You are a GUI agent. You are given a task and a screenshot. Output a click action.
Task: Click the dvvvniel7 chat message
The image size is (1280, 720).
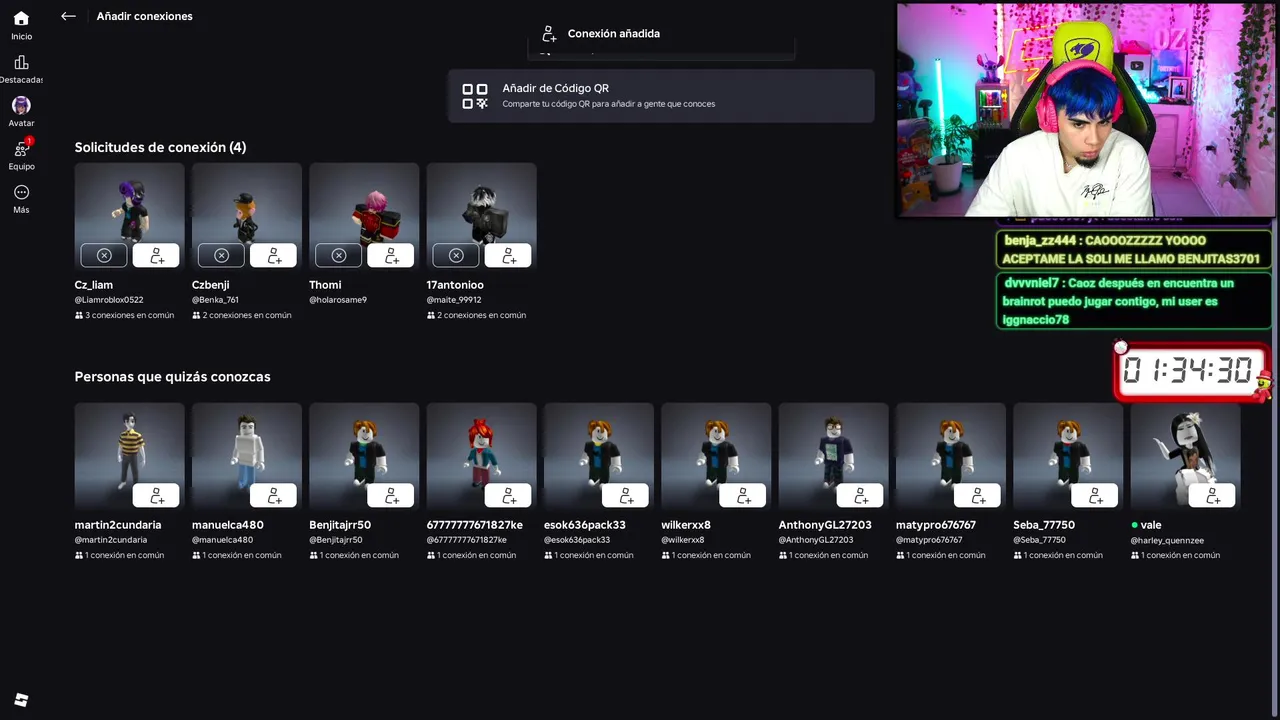[1134, 301]
